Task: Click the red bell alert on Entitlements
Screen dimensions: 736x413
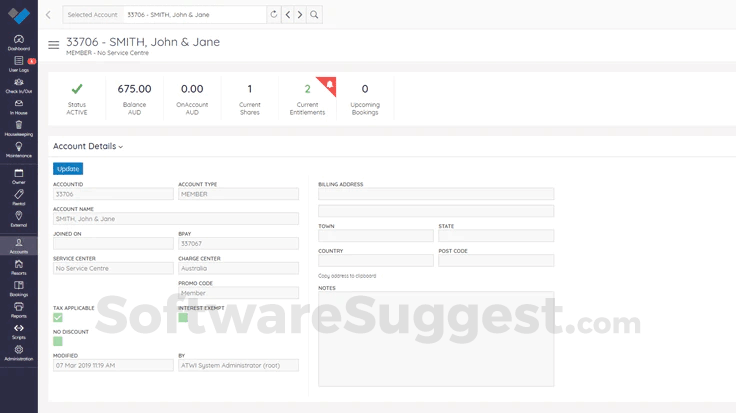Action: click(x=329, y=84)
